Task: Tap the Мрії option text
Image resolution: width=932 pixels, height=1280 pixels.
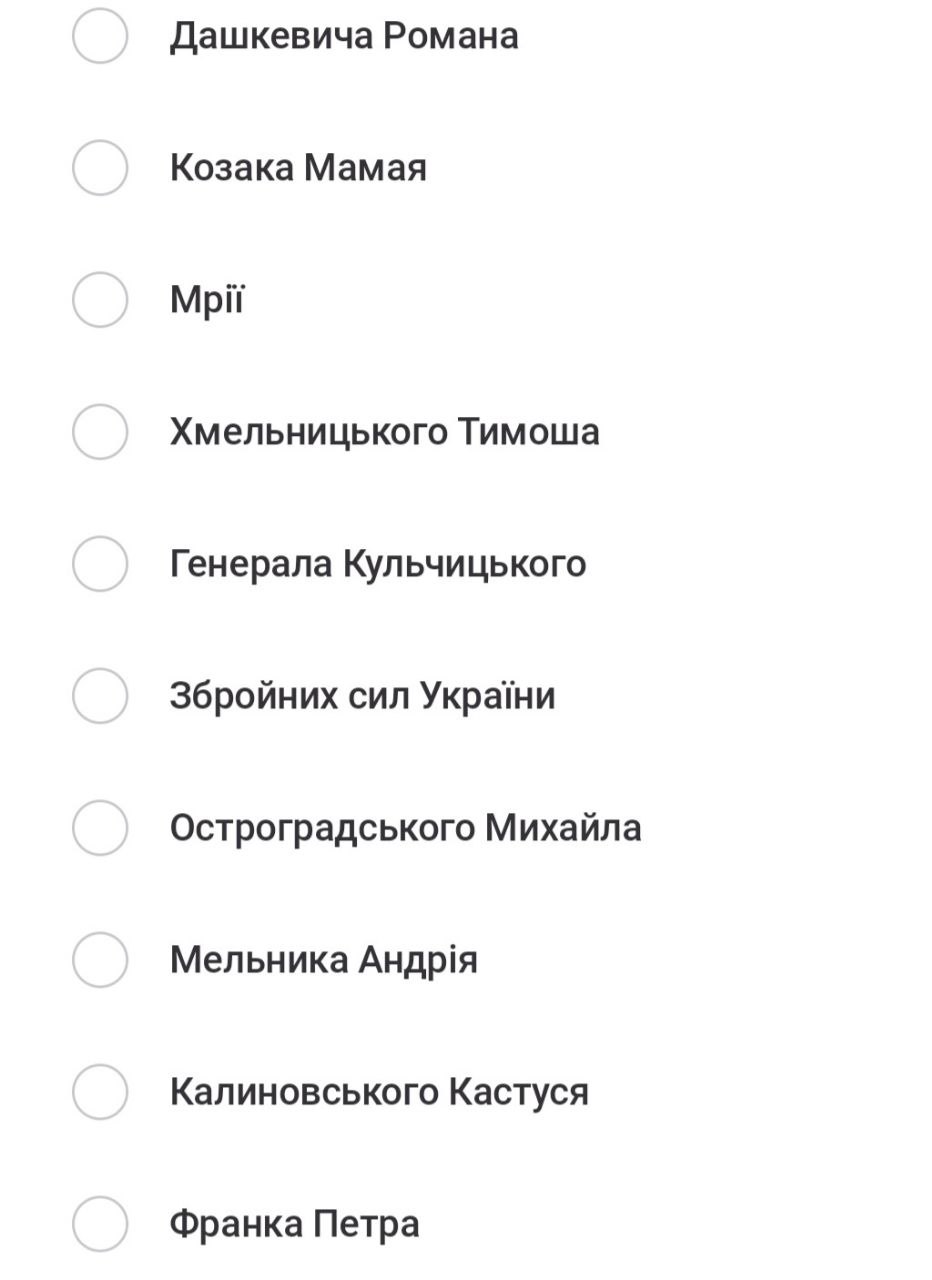Action: click(x=207, y=300)
